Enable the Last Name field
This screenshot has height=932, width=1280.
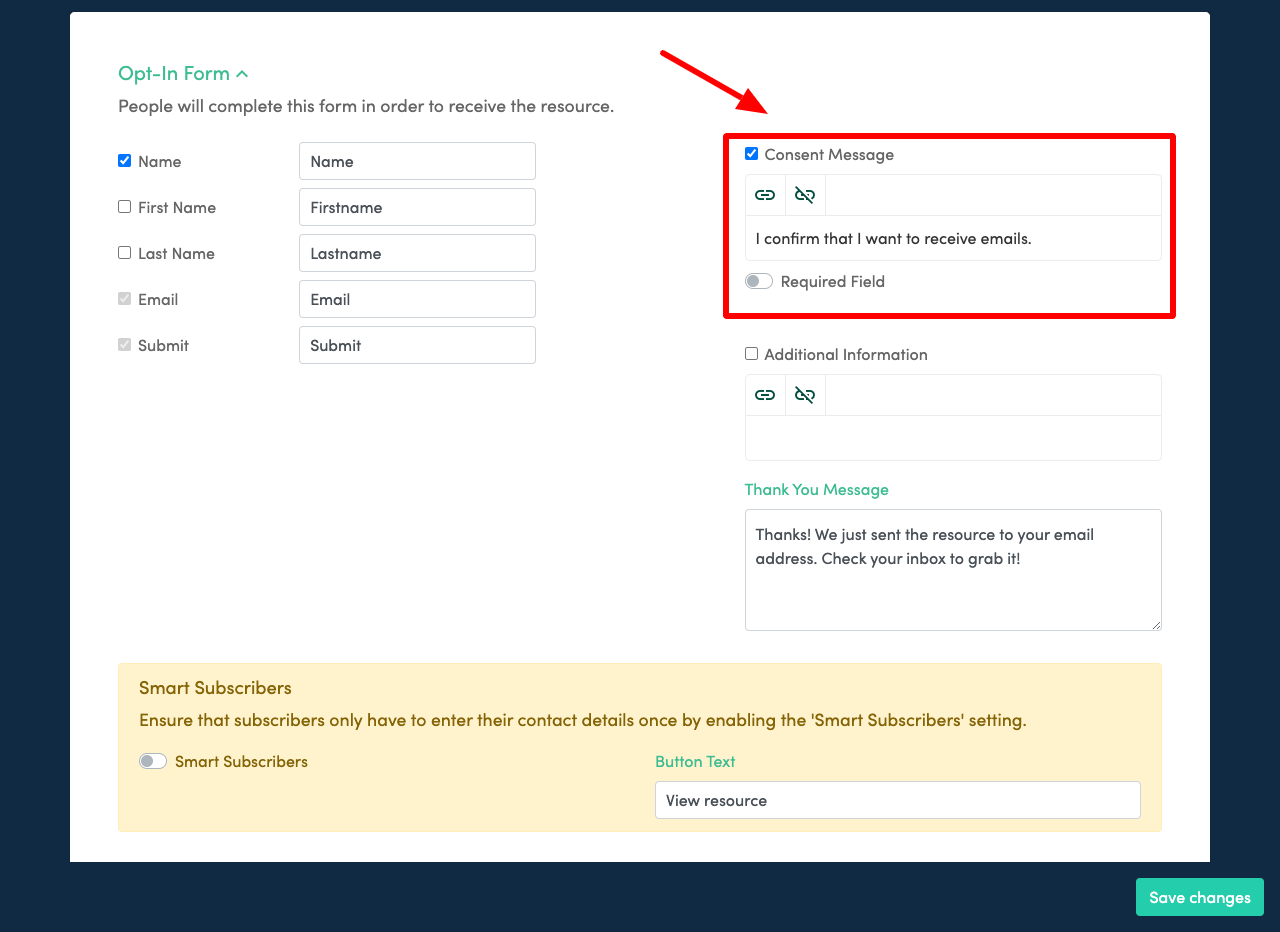click(x=124, y=252)
